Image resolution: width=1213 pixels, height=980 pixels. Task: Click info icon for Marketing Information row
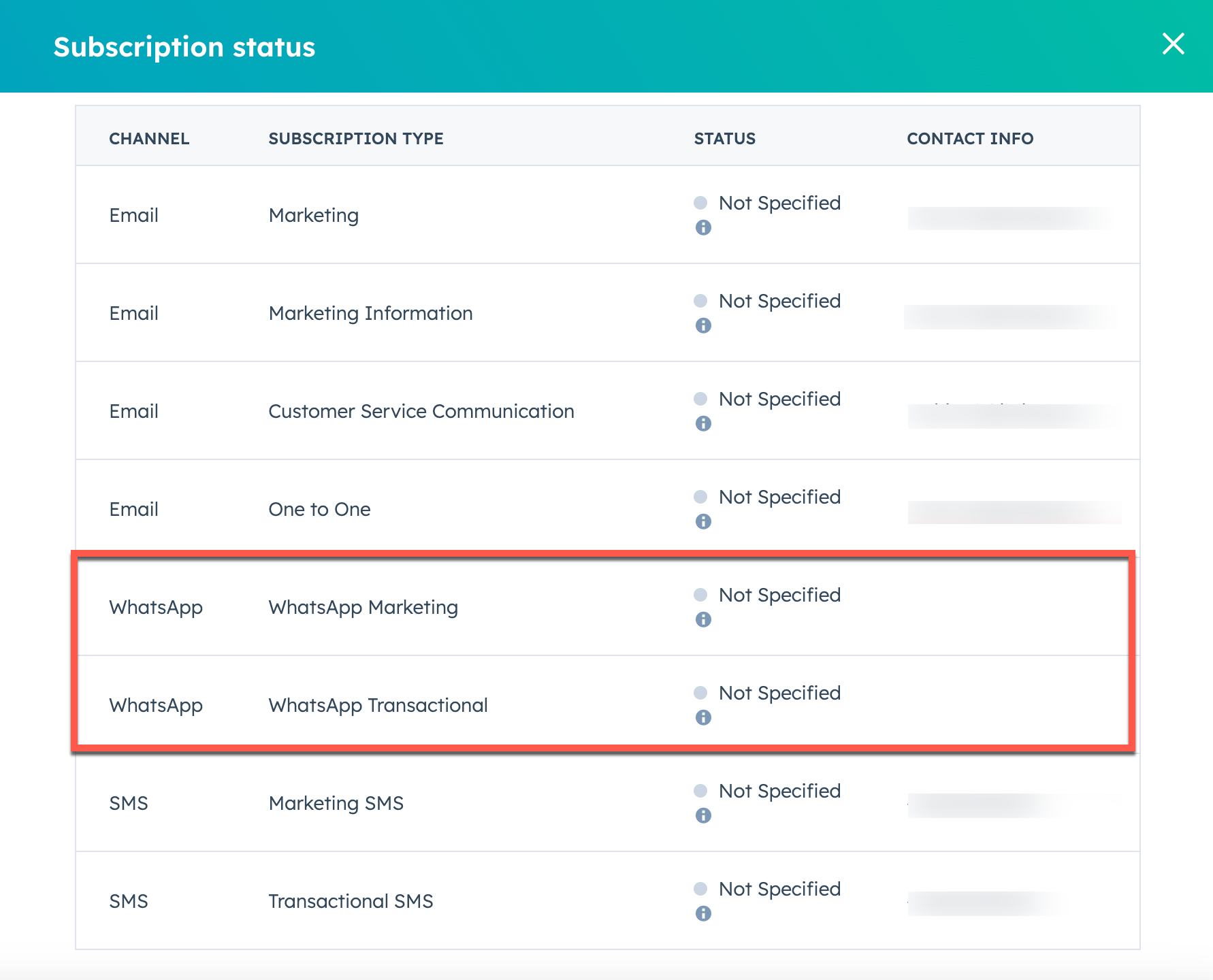coord(703,326)
